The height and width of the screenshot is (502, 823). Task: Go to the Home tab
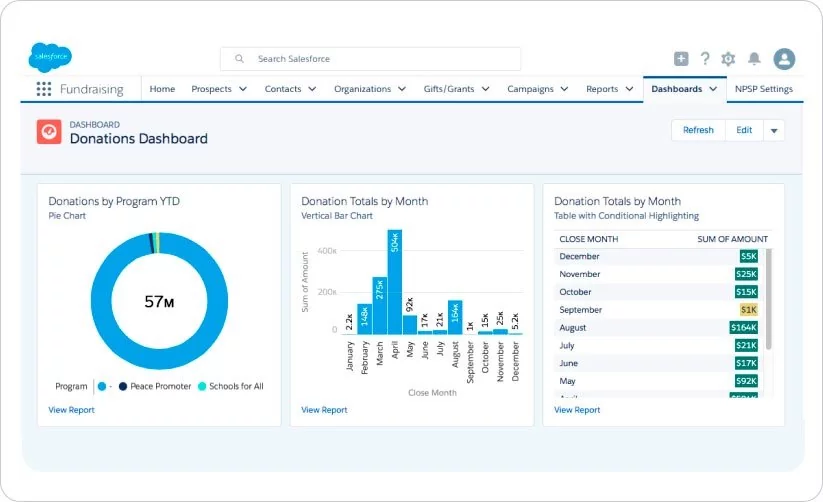tap(162, 89)
